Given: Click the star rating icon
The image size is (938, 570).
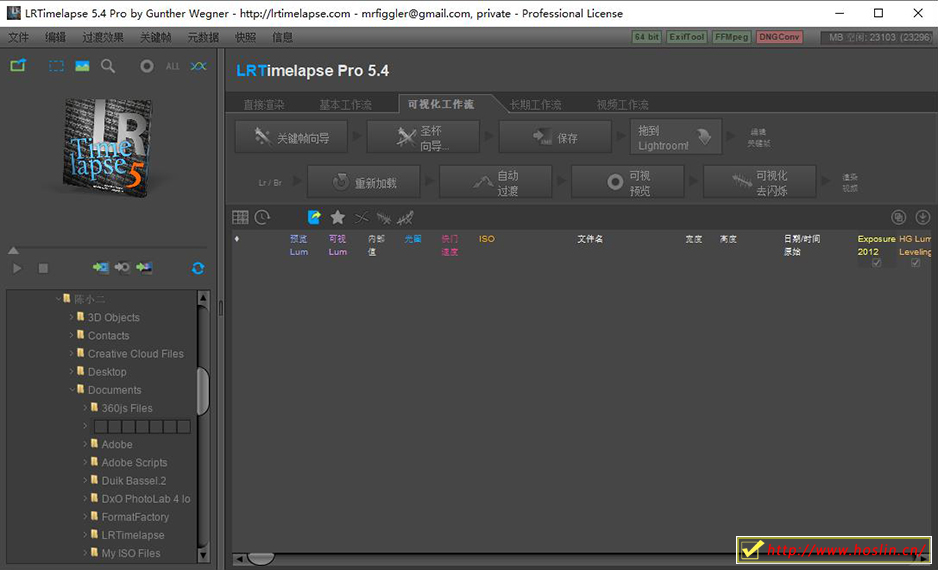Looking at the screenshot, I should (x=337, y=217).
